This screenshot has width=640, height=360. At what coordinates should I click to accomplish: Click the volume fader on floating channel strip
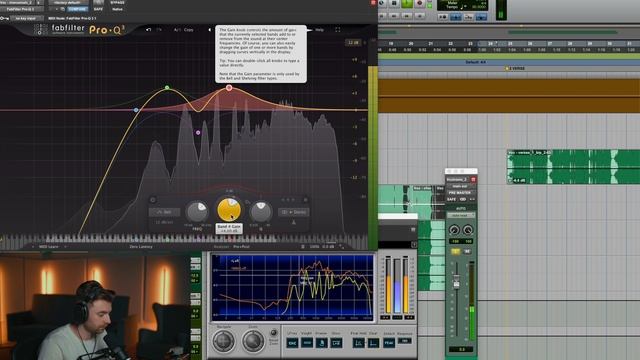point(456,282)
